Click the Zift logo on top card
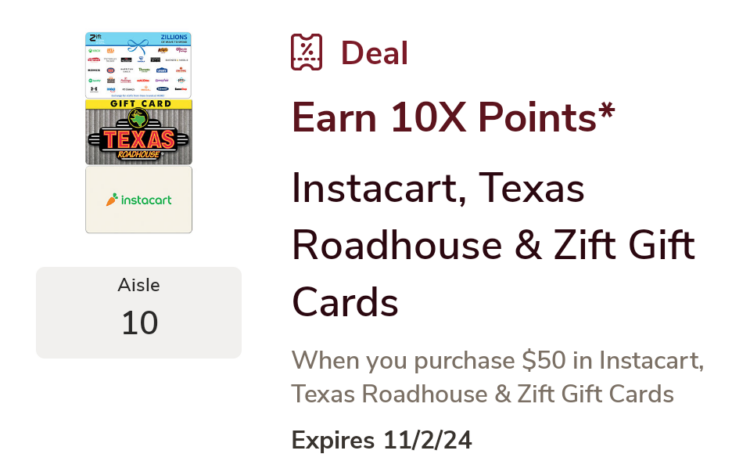 tap(95, 37)
